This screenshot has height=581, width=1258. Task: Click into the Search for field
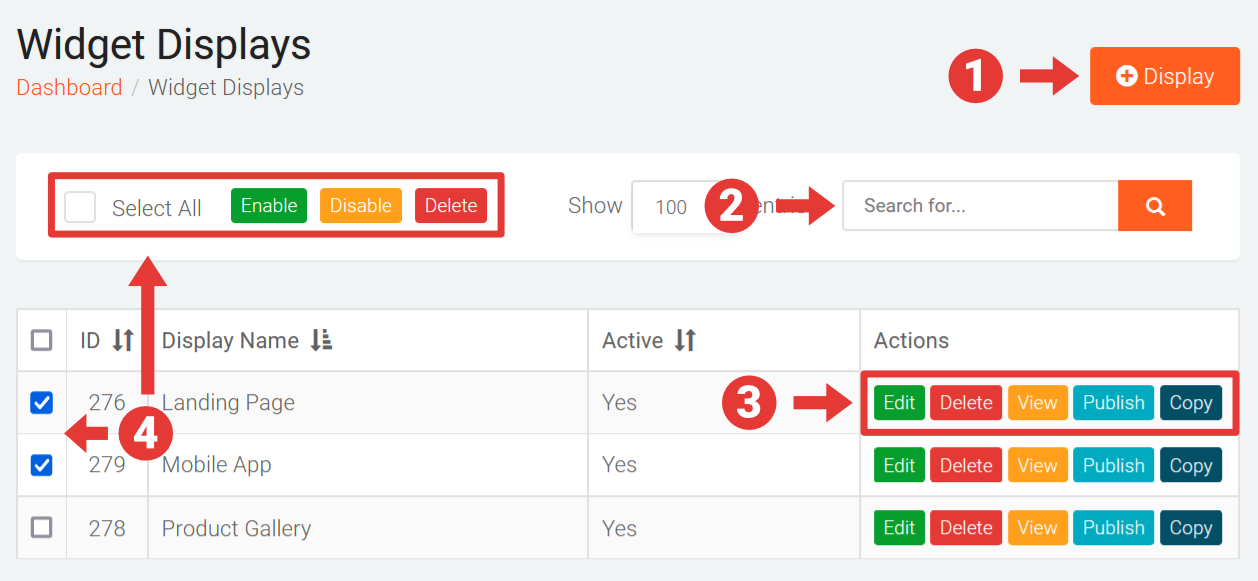[980, 206]
